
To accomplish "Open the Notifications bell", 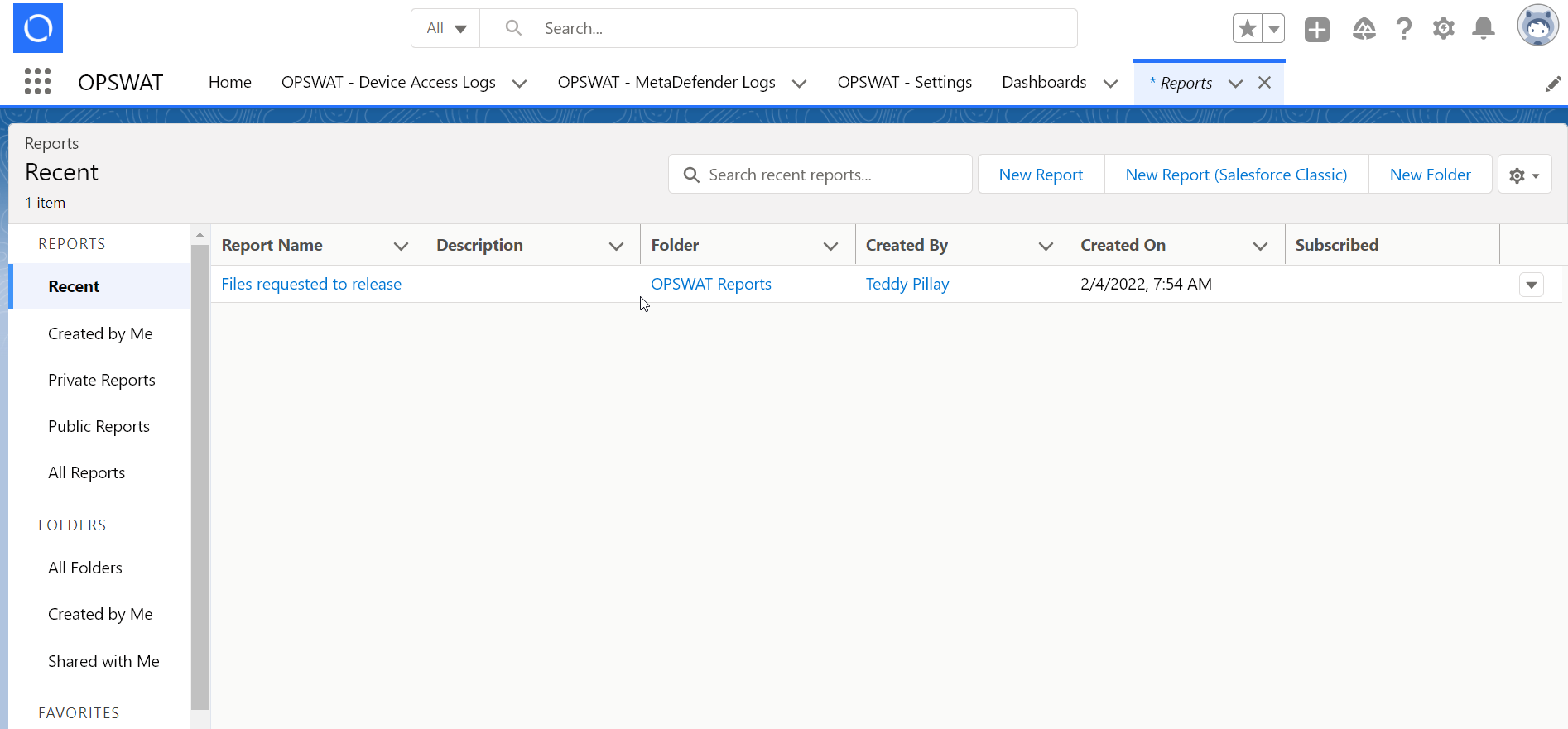I will [x=1484, y=29].
